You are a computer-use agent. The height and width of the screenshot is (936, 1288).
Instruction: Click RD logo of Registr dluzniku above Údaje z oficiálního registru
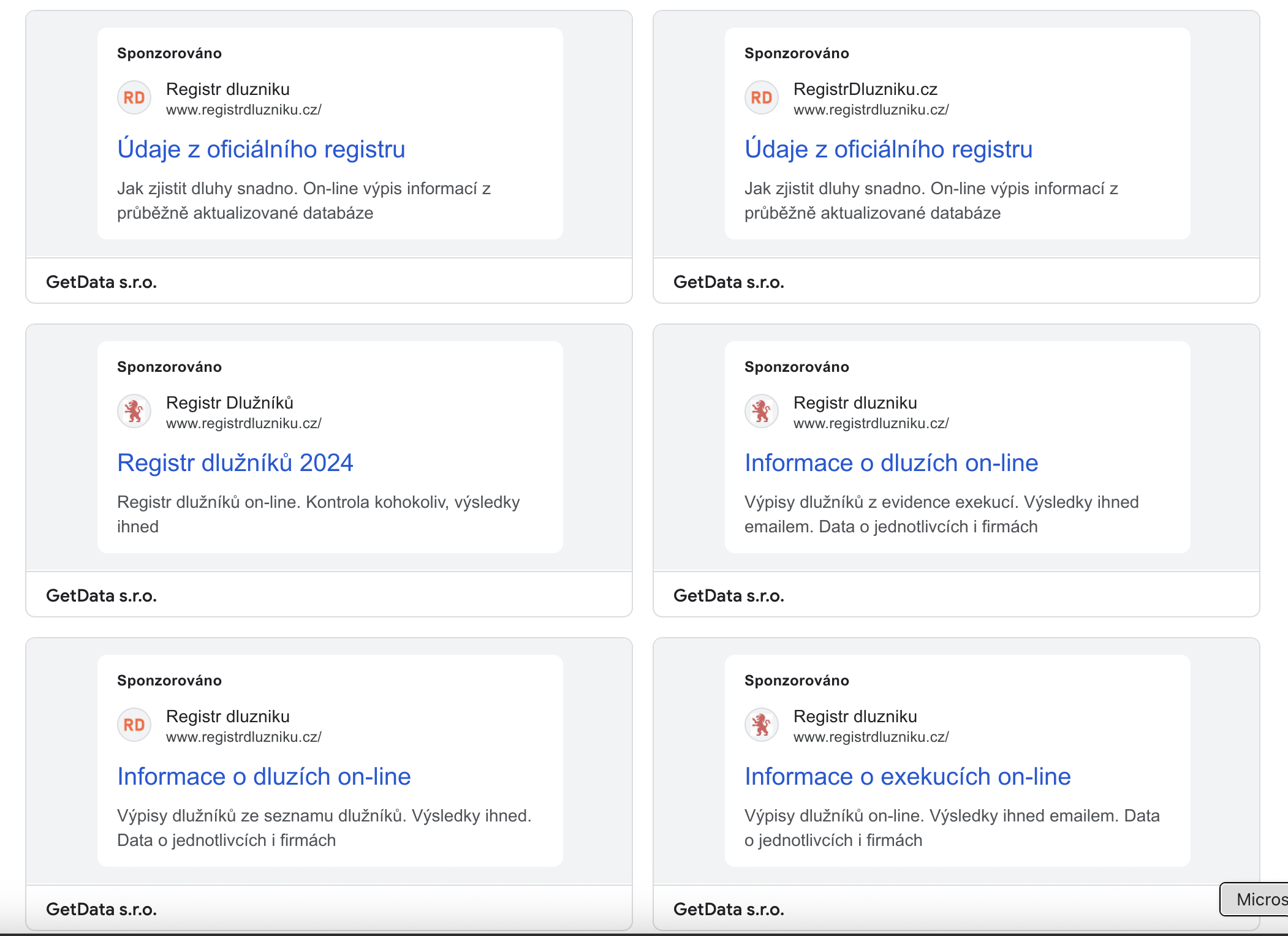[x=134, y=97]
